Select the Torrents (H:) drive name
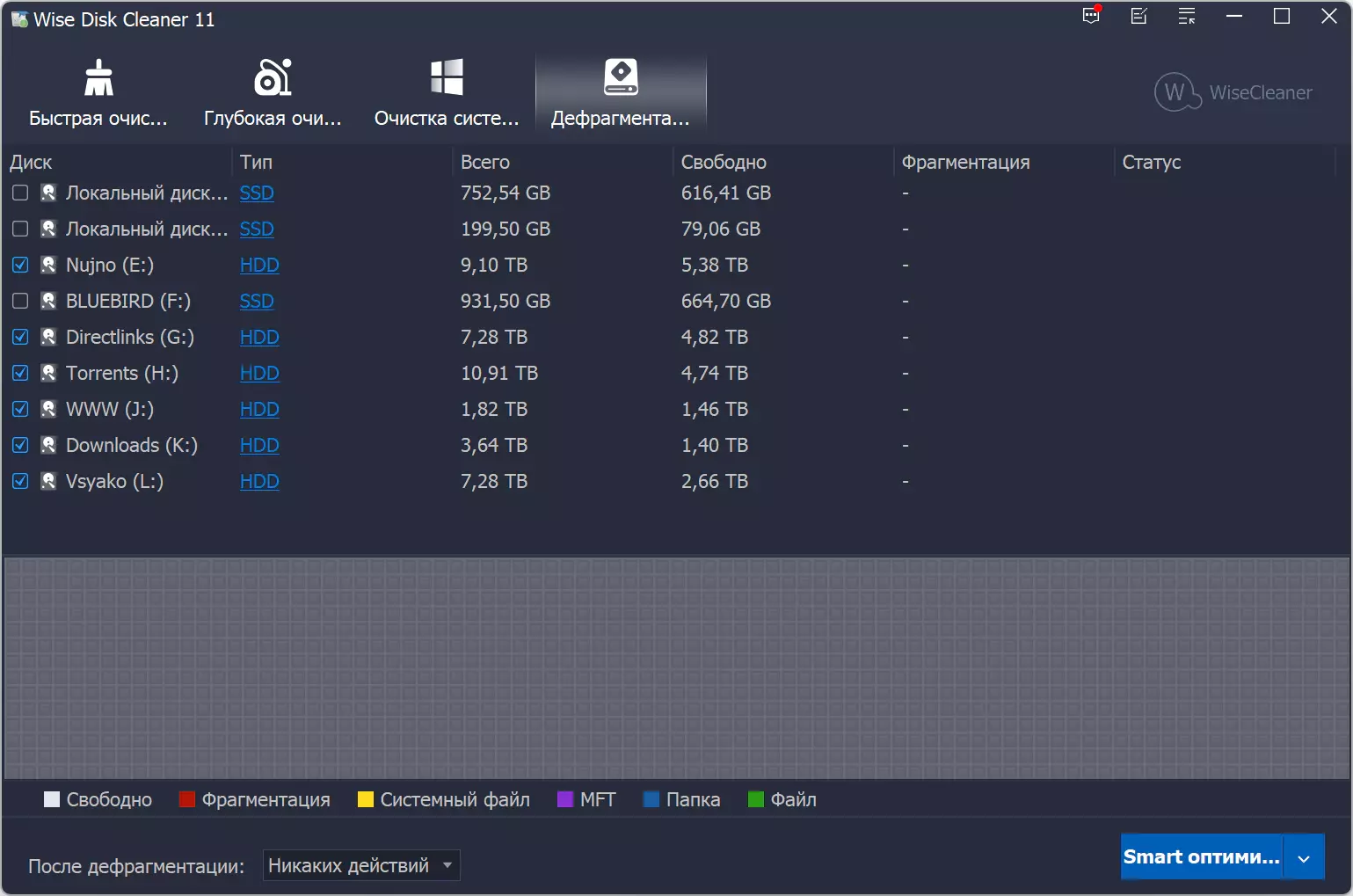Viewport: 1353px width, 896px height. point(122,373)
